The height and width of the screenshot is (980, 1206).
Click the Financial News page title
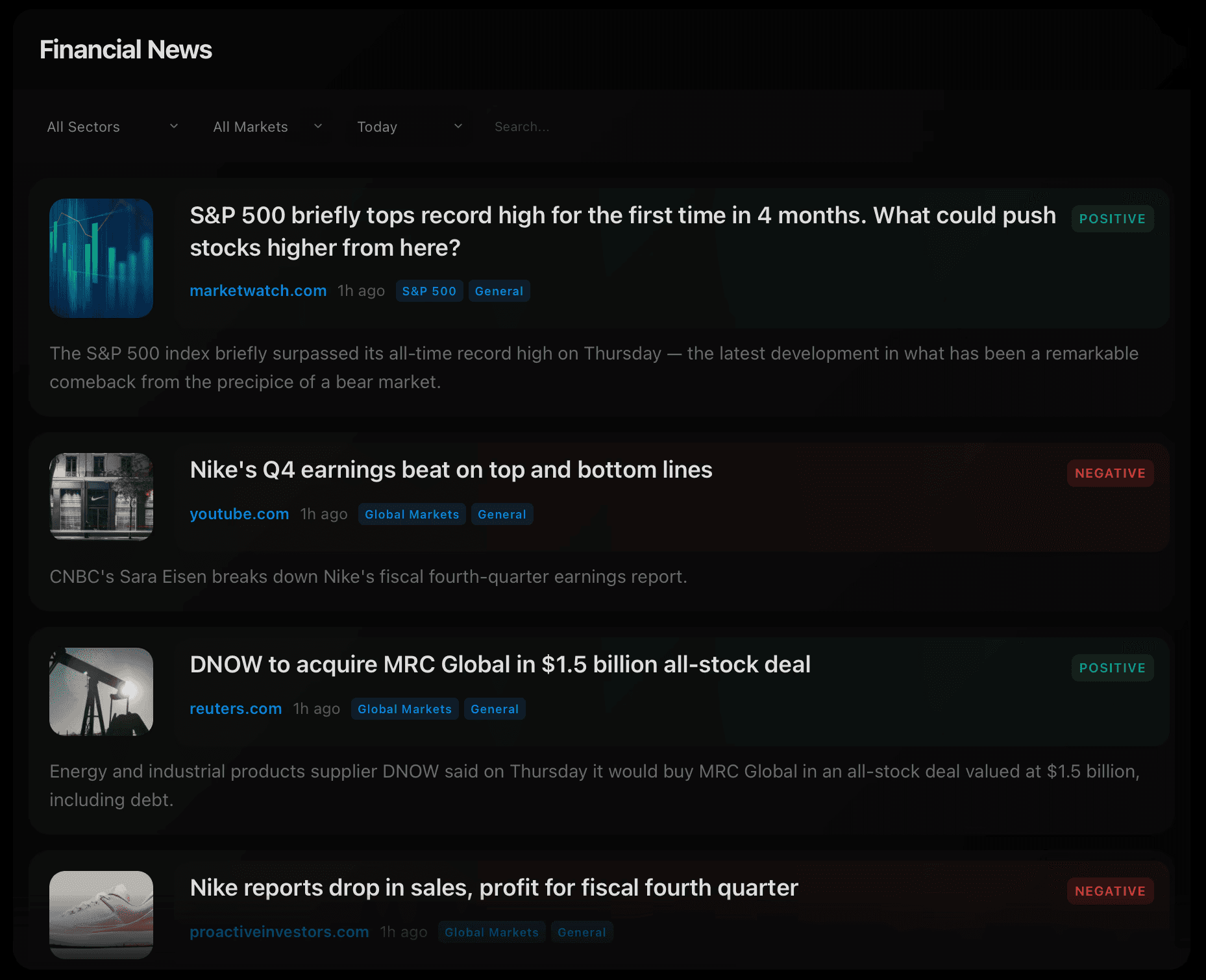(126, 49)
